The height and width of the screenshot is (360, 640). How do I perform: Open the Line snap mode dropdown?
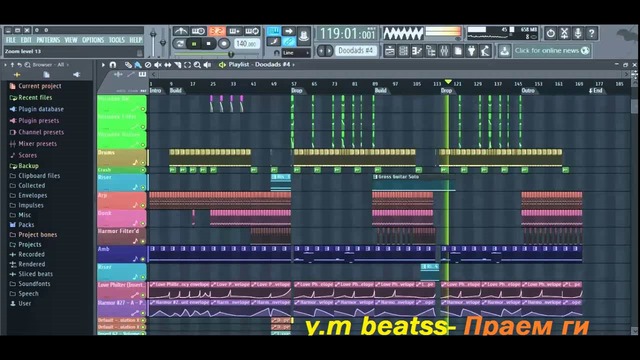296,53
